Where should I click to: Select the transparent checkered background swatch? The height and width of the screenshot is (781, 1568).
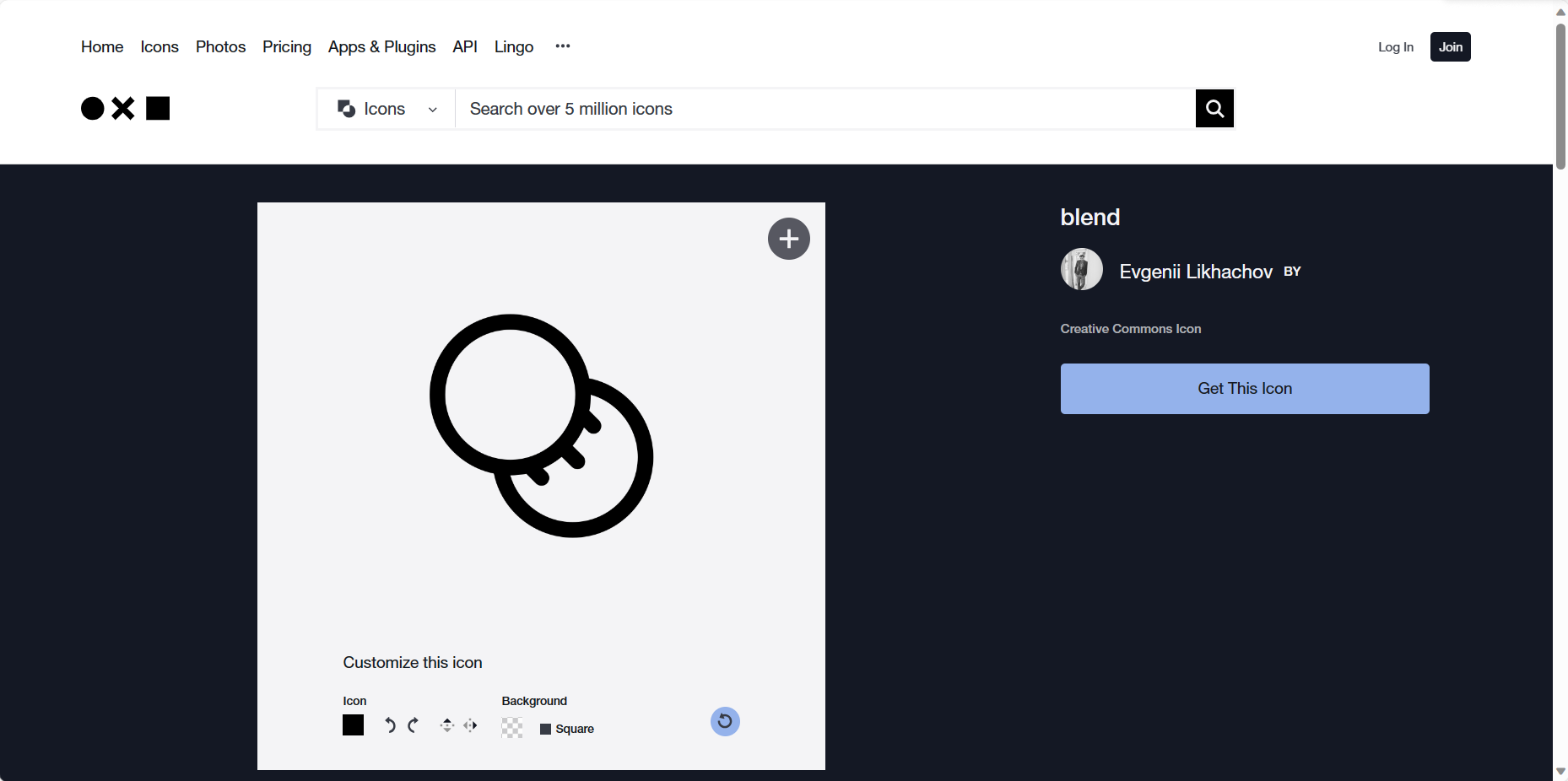click(x=512, y=728)
